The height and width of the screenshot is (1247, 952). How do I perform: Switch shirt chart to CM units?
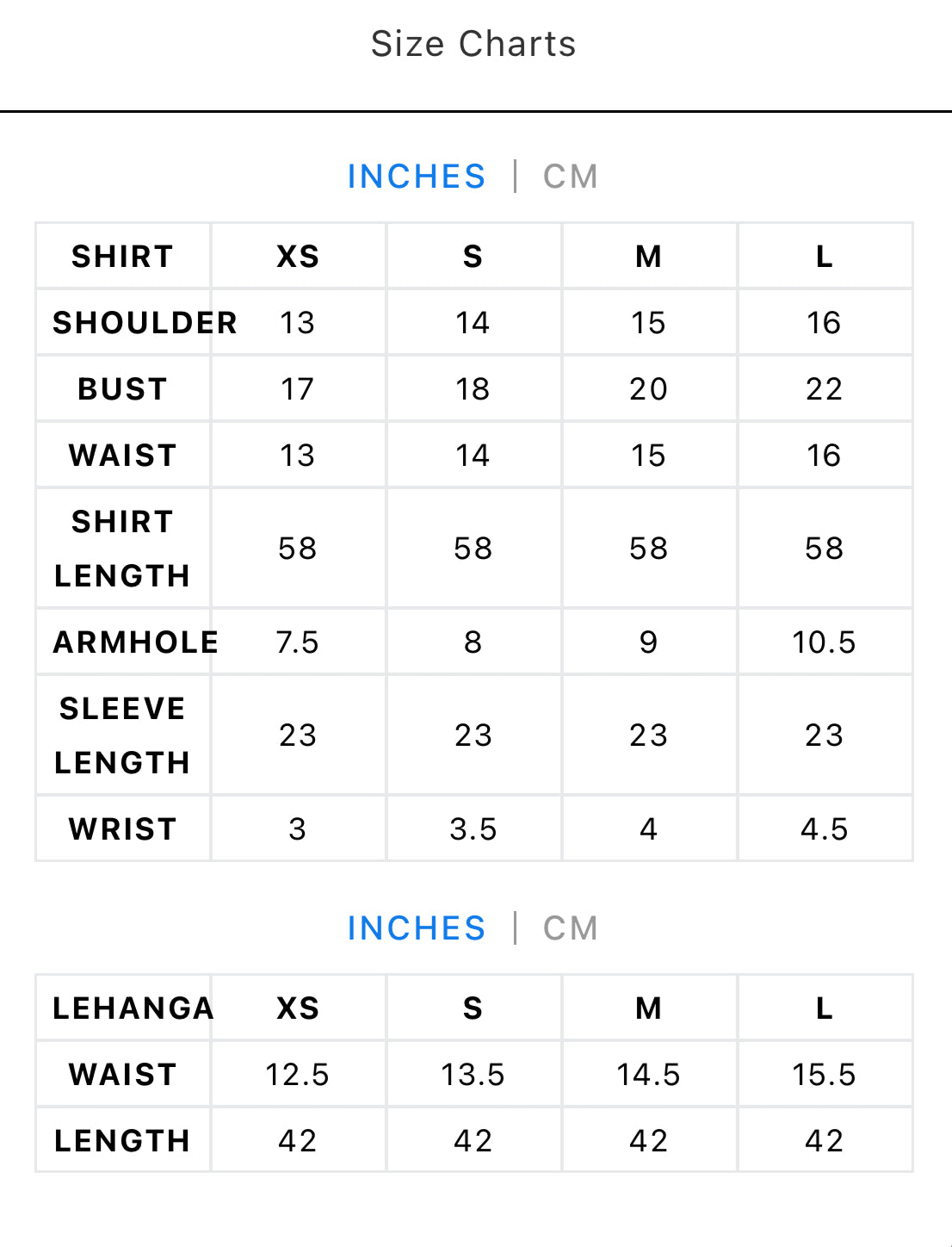click(570, 177)
